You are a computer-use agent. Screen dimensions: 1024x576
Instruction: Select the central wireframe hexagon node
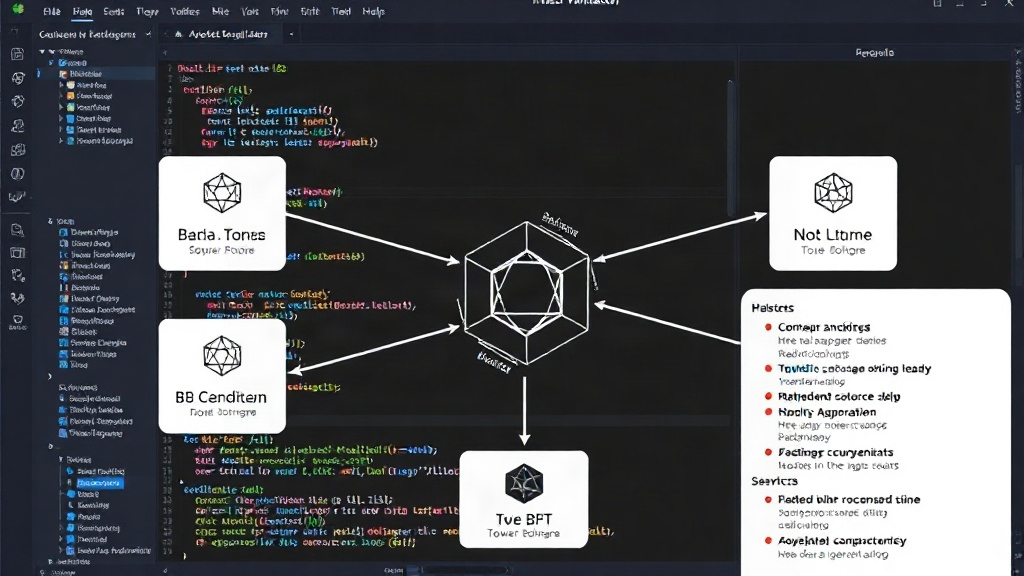(526, 293)
